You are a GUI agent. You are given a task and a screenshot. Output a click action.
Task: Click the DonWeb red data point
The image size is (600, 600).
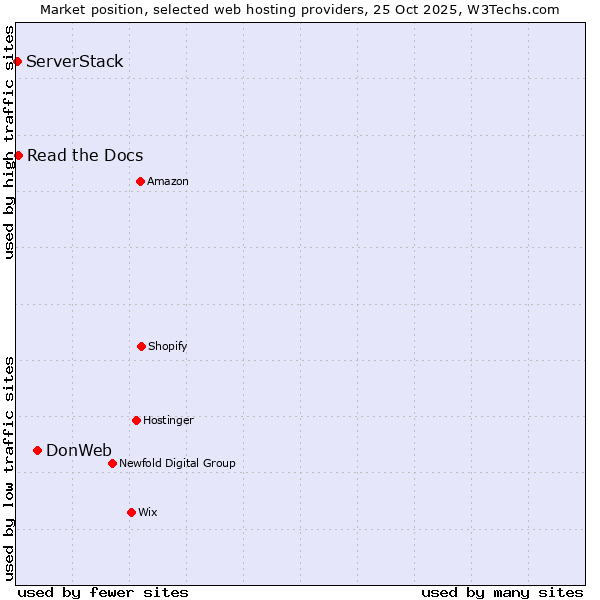(37, 450)
